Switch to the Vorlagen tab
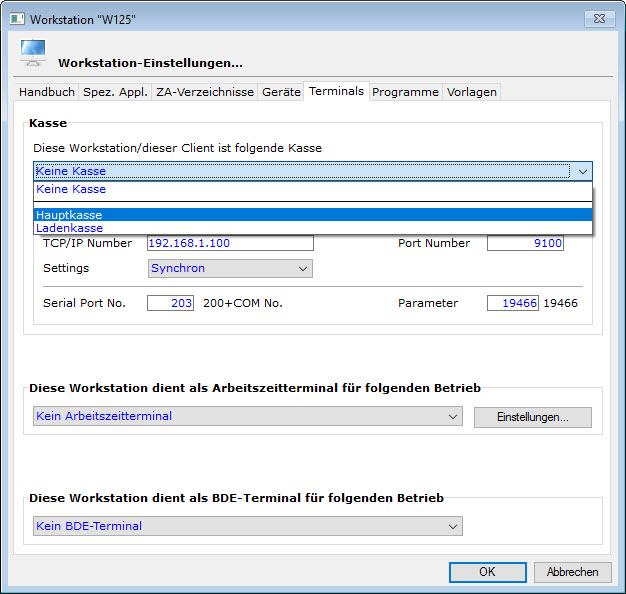626x594 pixels. pyautogui.click(x=471, y=92)
